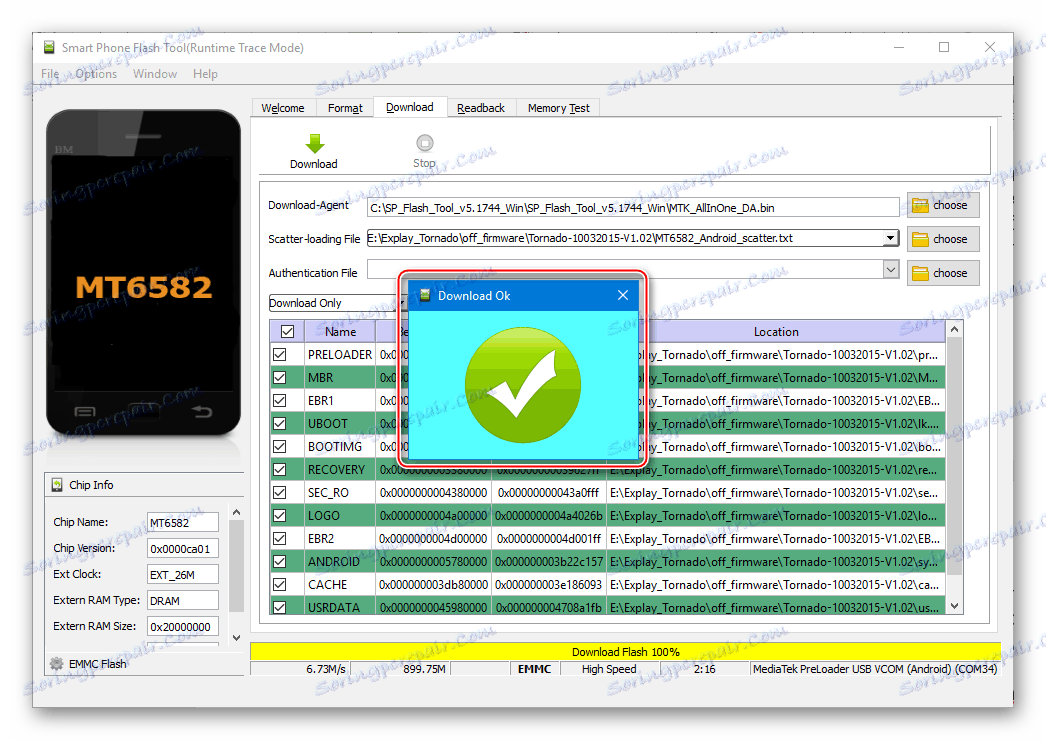
Task: Uncheck the EBR1 partition checkbox
Action: 280,400
